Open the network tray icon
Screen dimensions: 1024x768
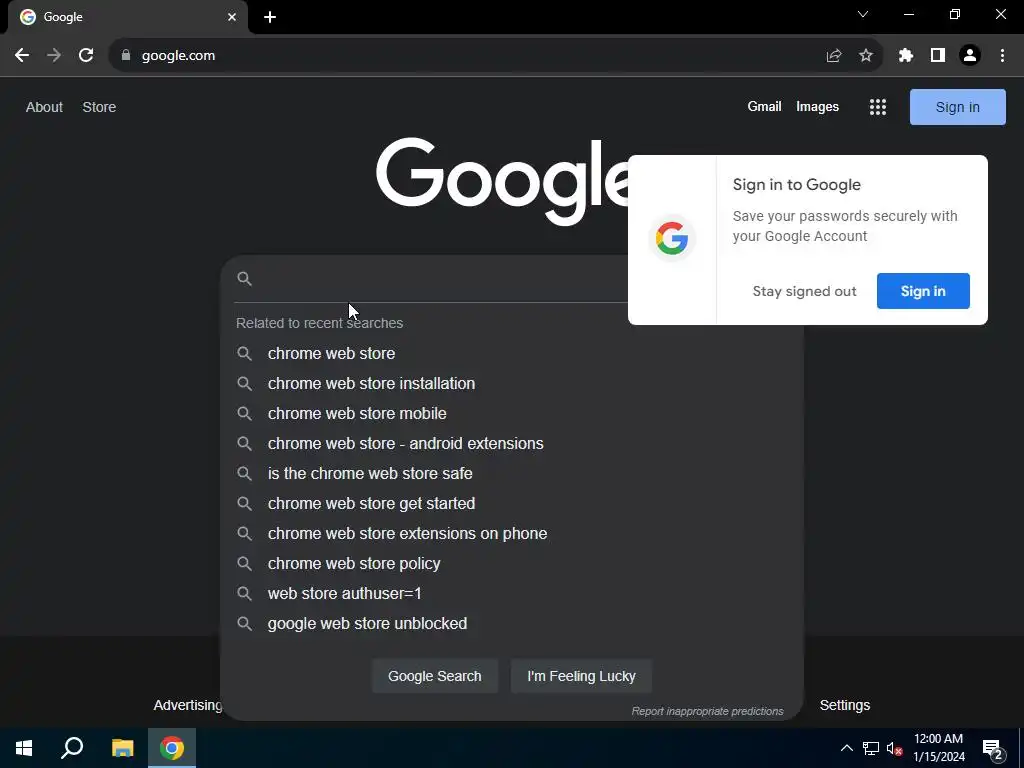tap(871, 748)
